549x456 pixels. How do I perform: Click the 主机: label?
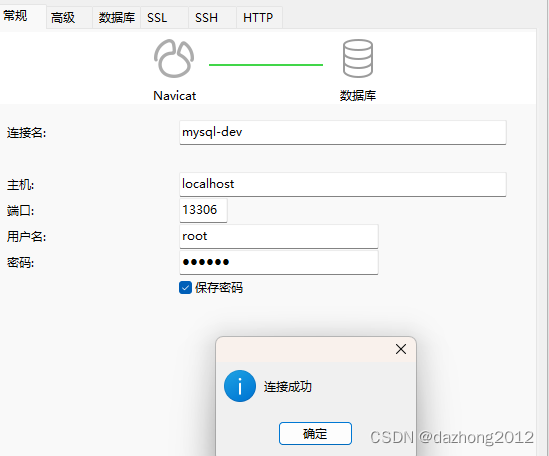pos(21,185)
